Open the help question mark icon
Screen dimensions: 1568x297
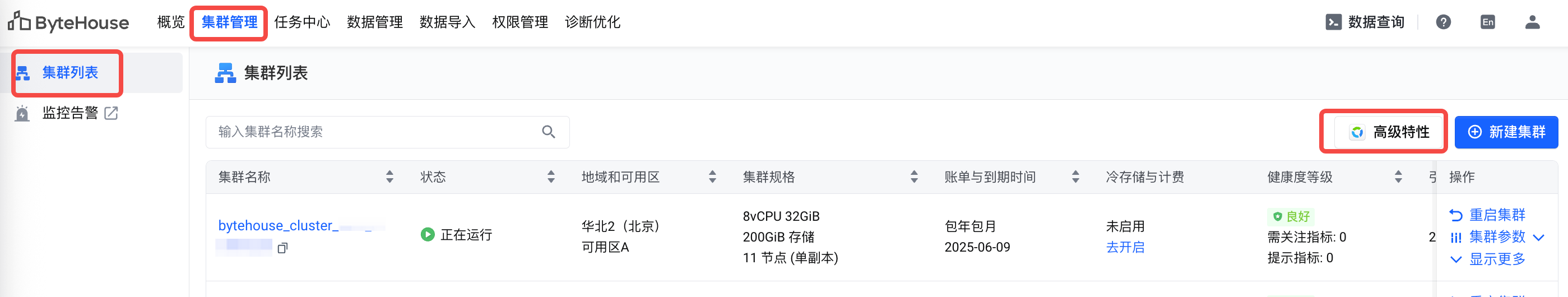pos(1443,22)
